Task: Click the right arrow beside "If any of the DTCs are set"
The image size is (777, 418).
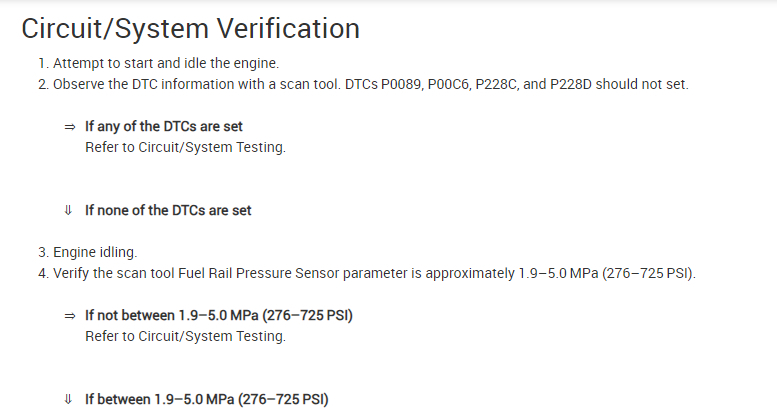Action: point(70,127)
